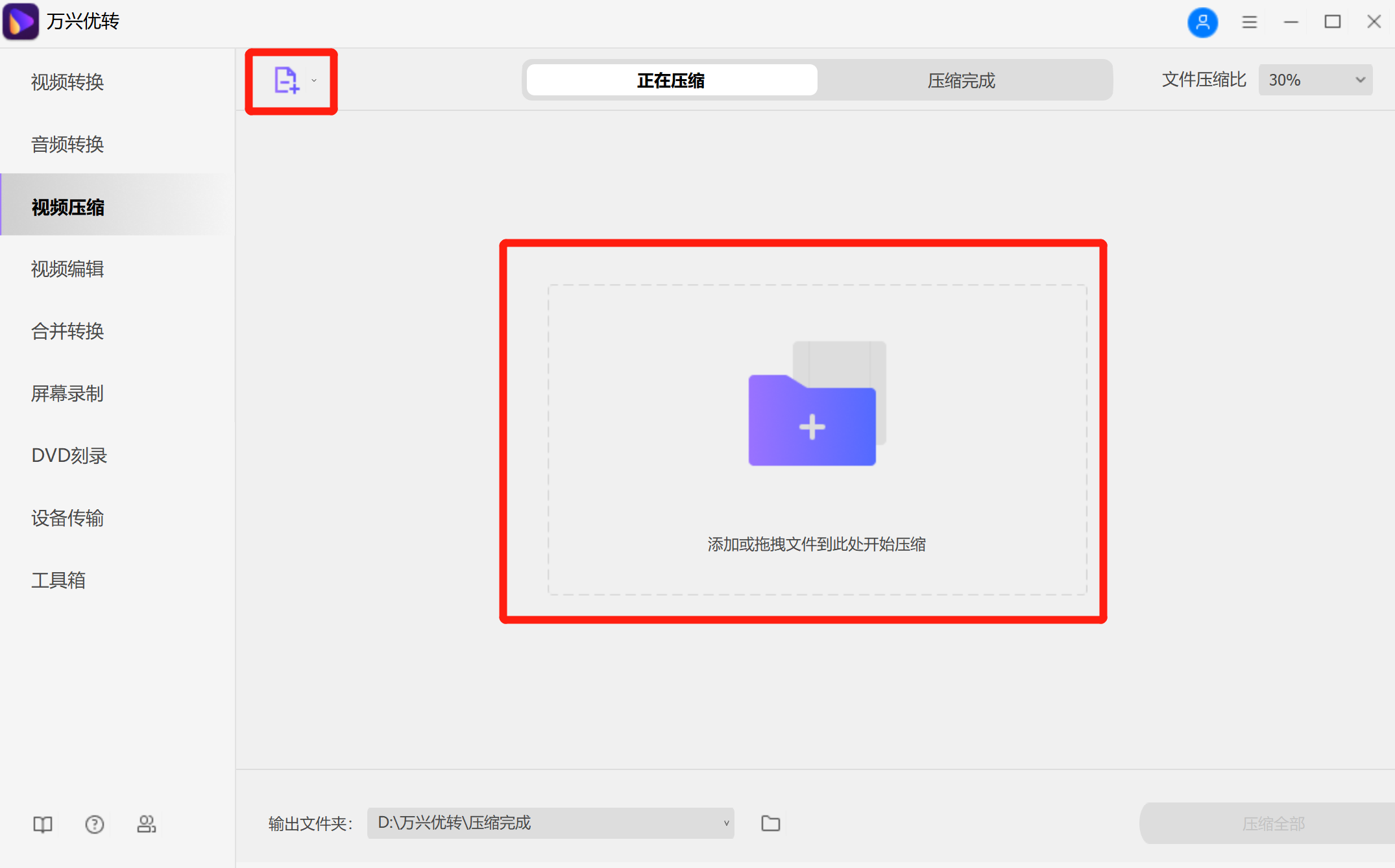The width and height of the screenshot is (1395, 868).
Task: Click the hamburger menu icon
Action: [x=1248, y=21]
